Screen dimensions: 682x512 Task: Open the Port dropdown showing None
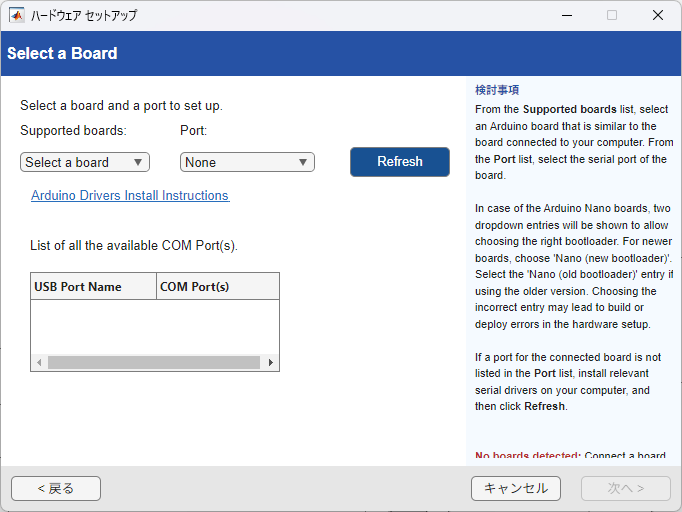tap(247, 162)
